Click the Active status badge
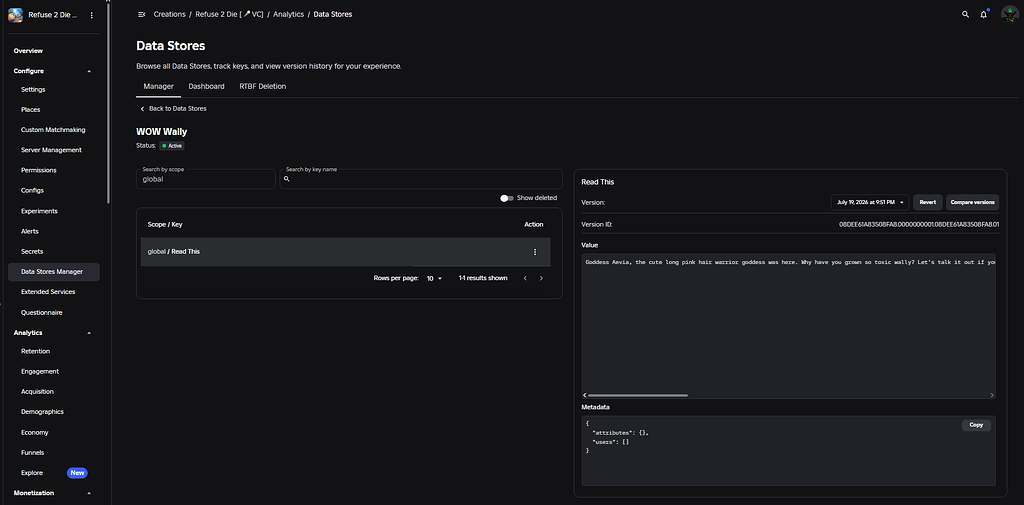1024x505 pixels. pyautogui.click(x=172, y=146)
